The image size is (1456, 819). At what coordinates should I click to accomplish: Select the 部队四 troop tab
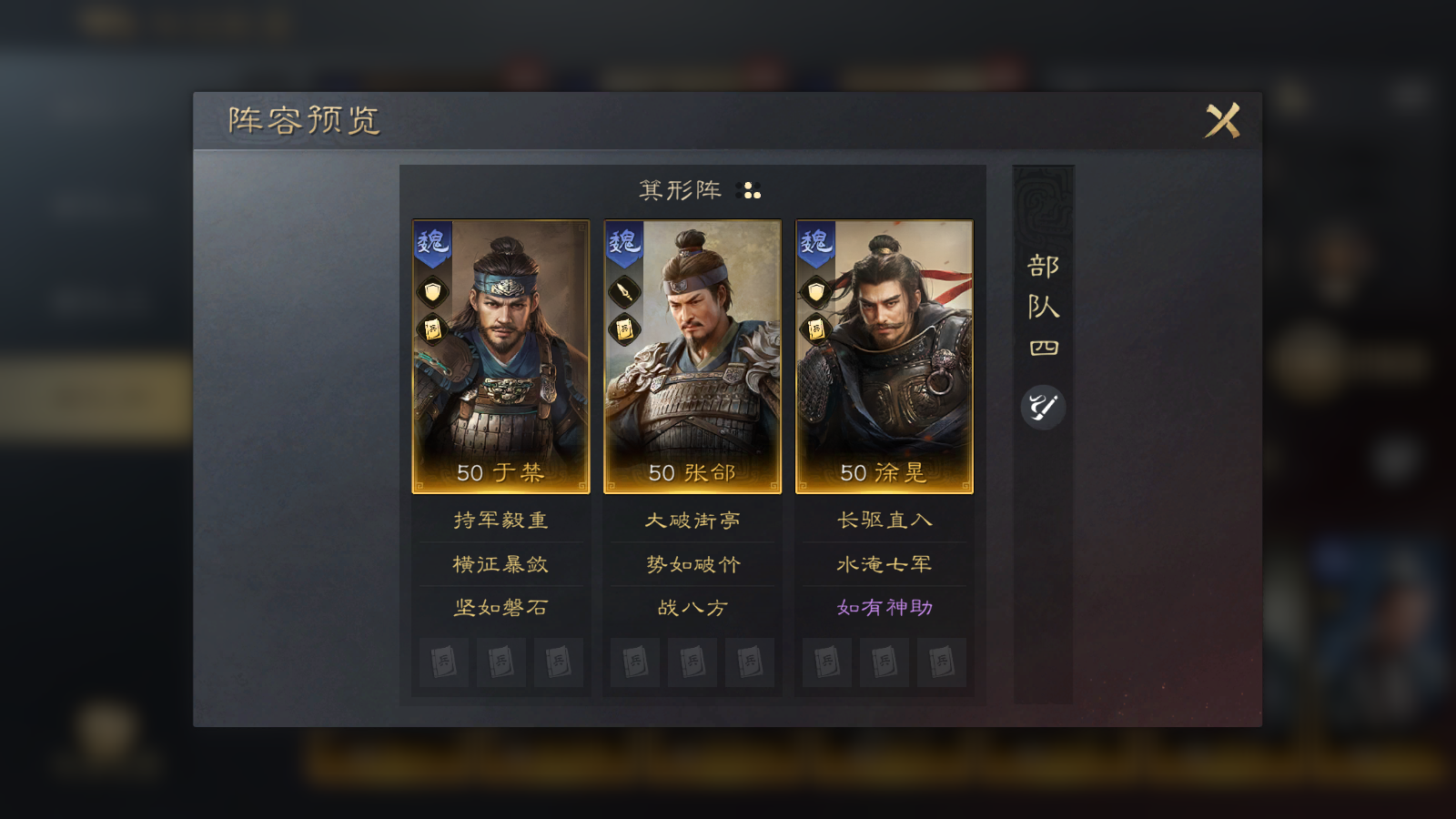pyautogui.click(x=1043, y=306)
